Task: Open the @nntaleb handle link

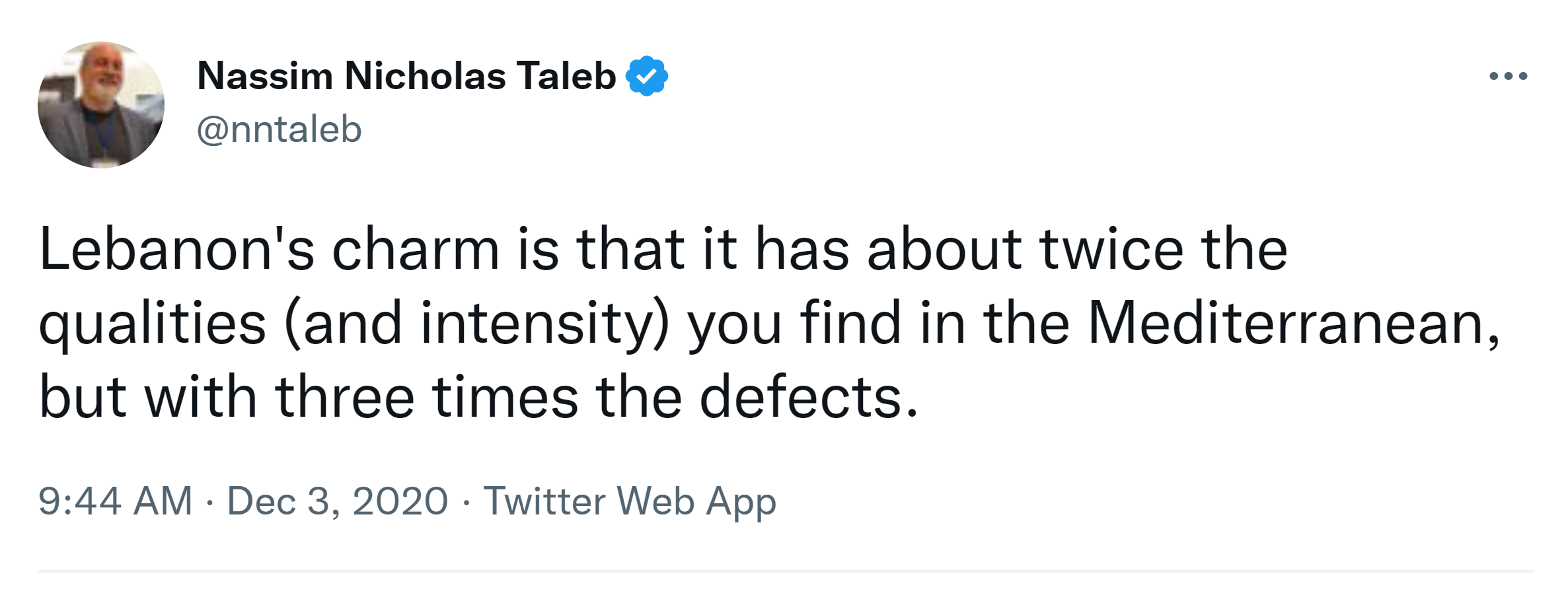Action: pyautogui.click(x=279, y=129)
